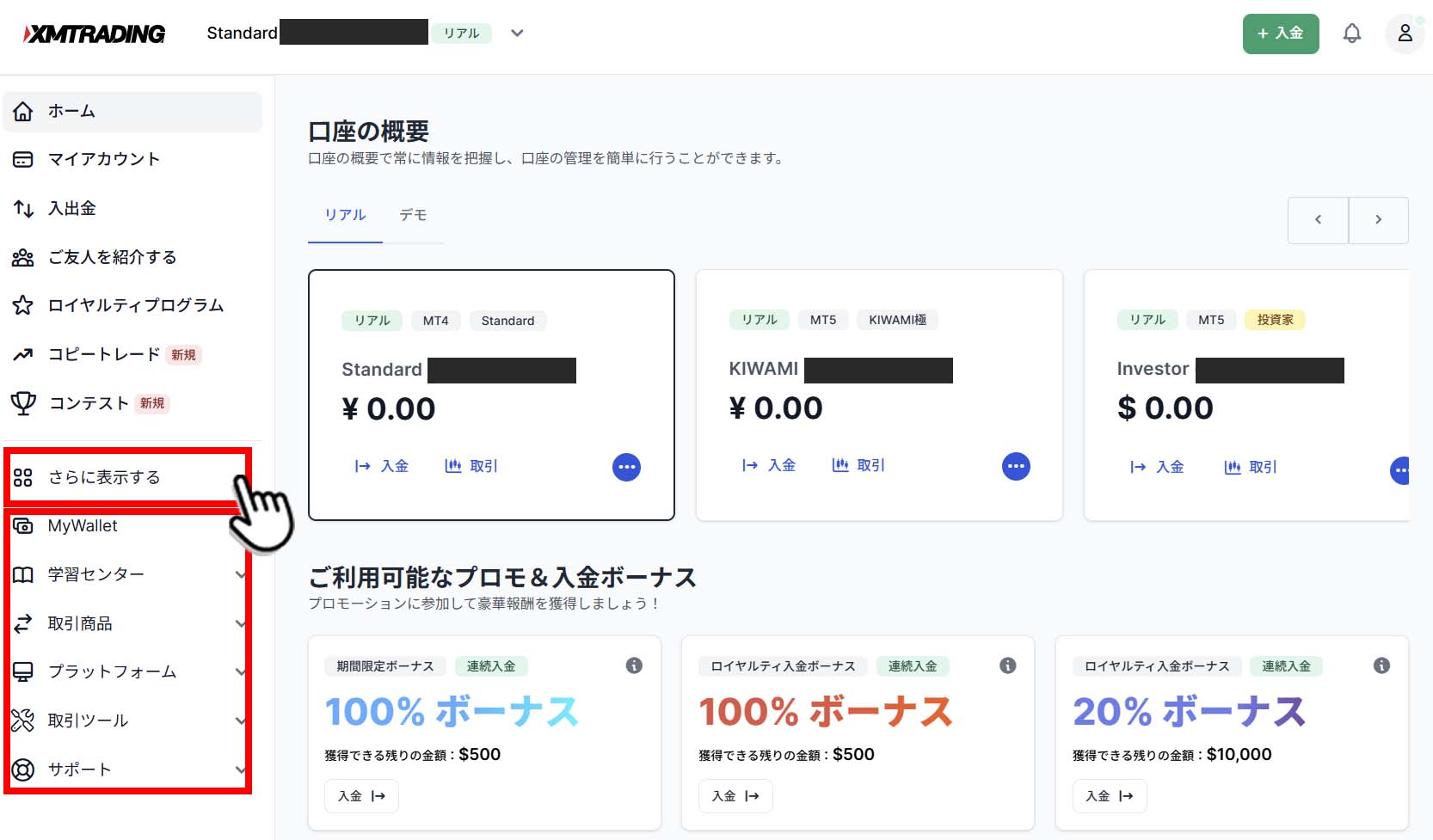Viewport: 1433px width, 840px height.
Task: Click 入金 on the Standard account card
Action: pyautogui.click(x=382, y=466)
